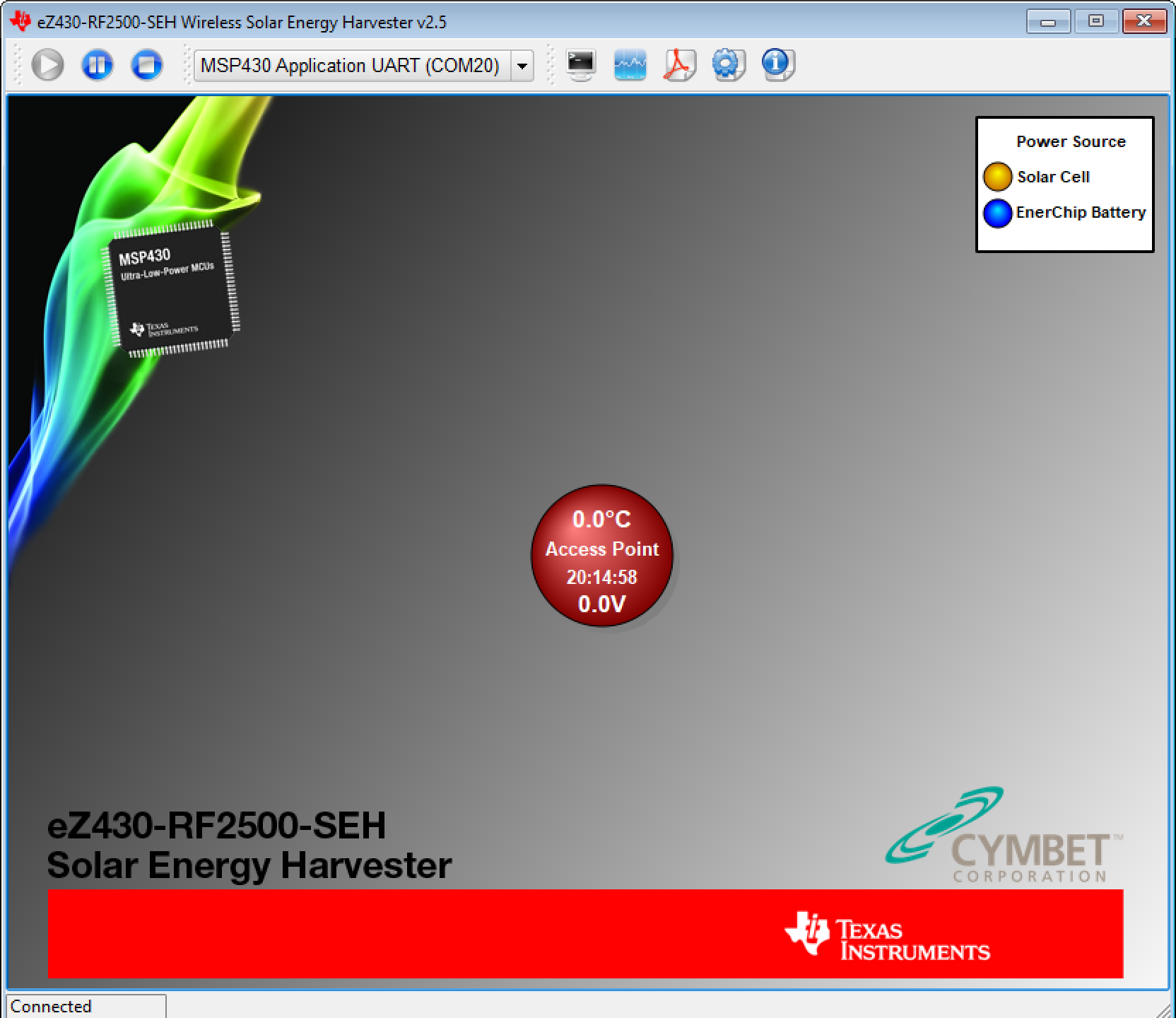Click the 0.0V voltage reading

(602, 604)
